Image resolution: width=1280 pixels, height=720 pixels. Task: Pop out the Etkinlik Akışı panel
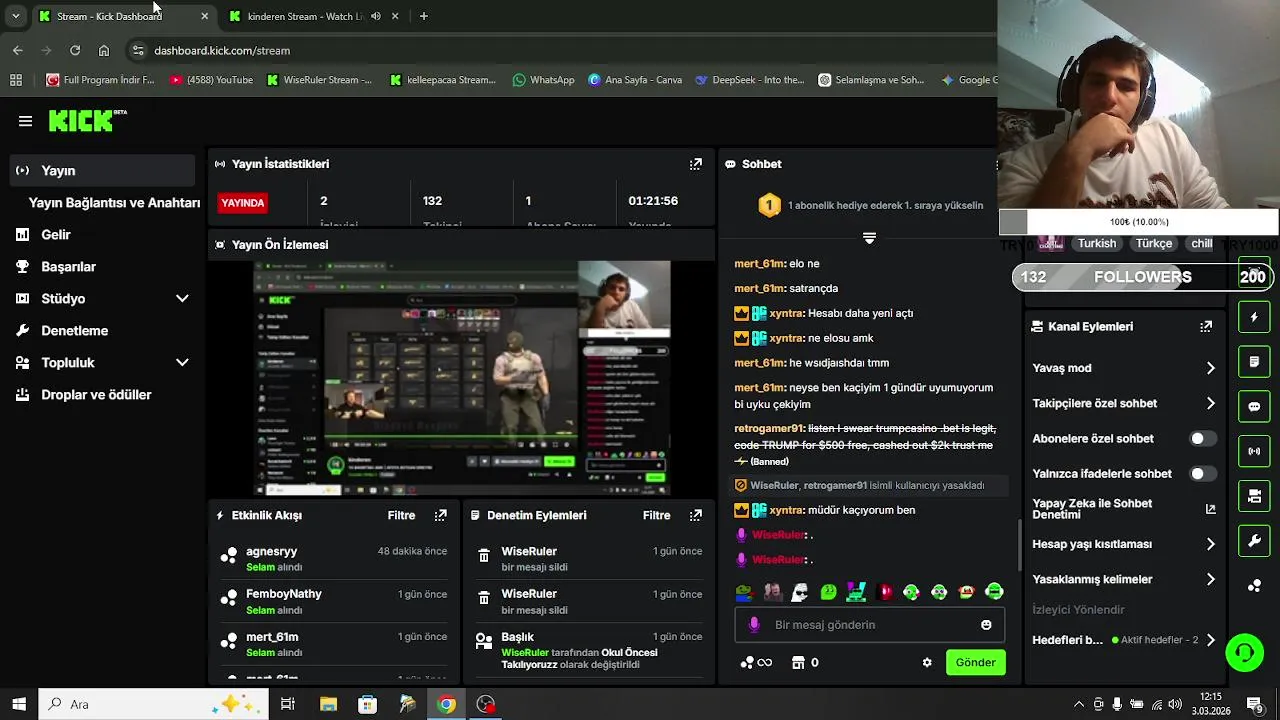tap(441, 515)
